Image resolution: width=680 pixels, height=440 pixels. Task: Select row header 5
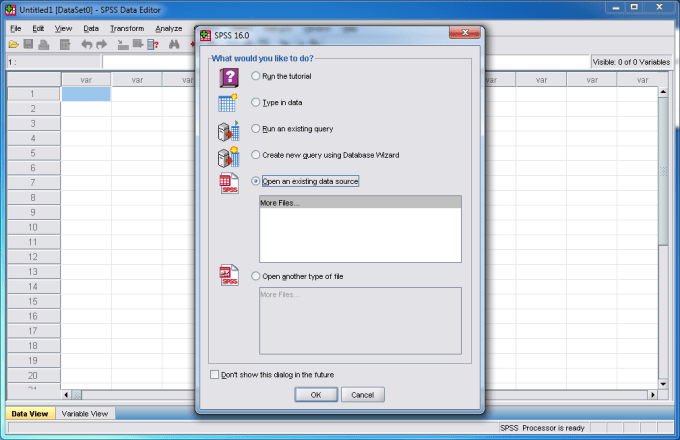pyautogui.click(x=33, y=153)
